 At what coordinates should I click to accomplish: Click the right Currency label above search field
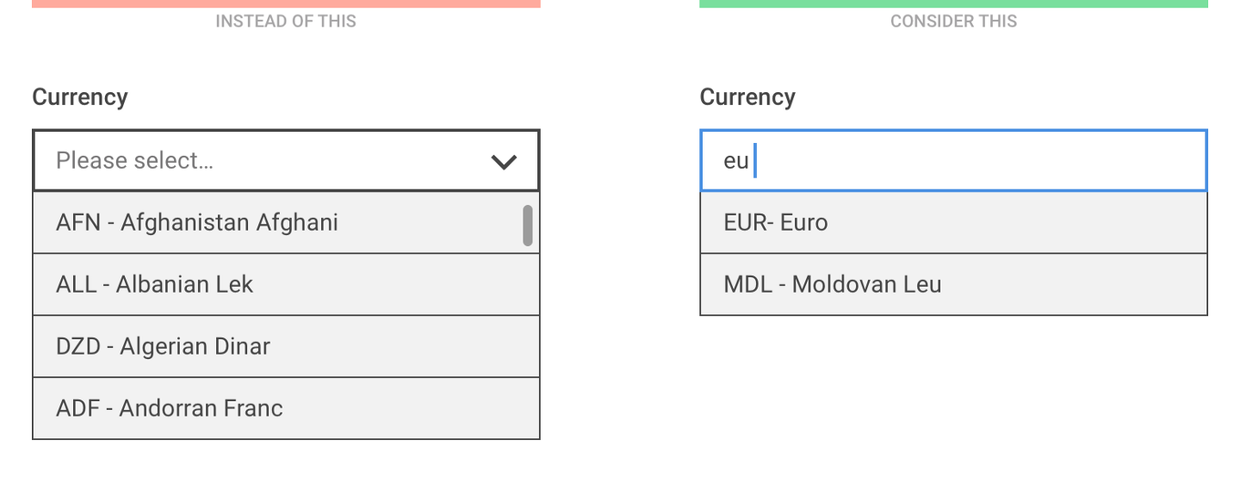tap(747, 97)
